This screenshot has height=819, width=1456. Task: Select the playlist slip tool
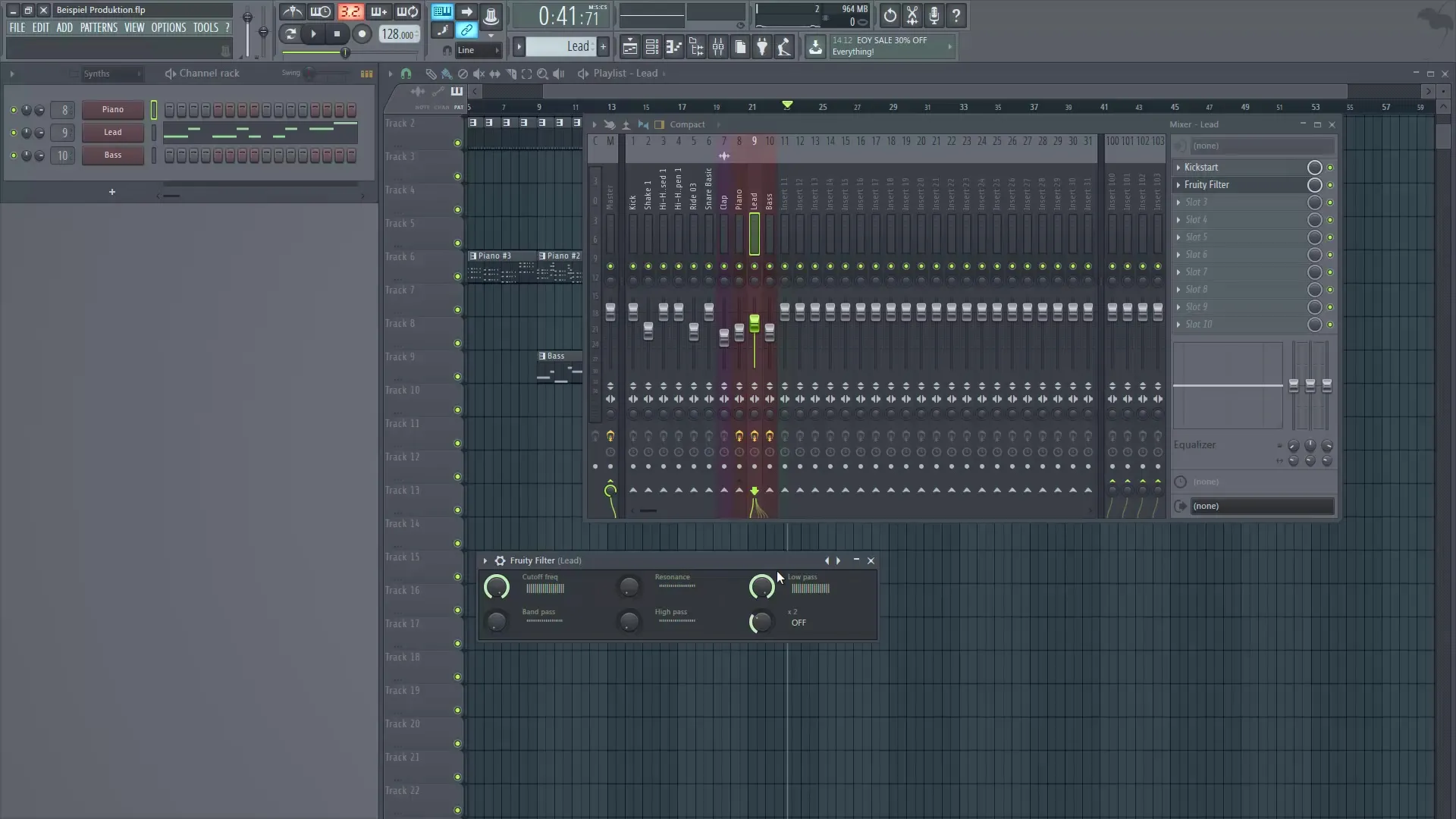point(494,74)
